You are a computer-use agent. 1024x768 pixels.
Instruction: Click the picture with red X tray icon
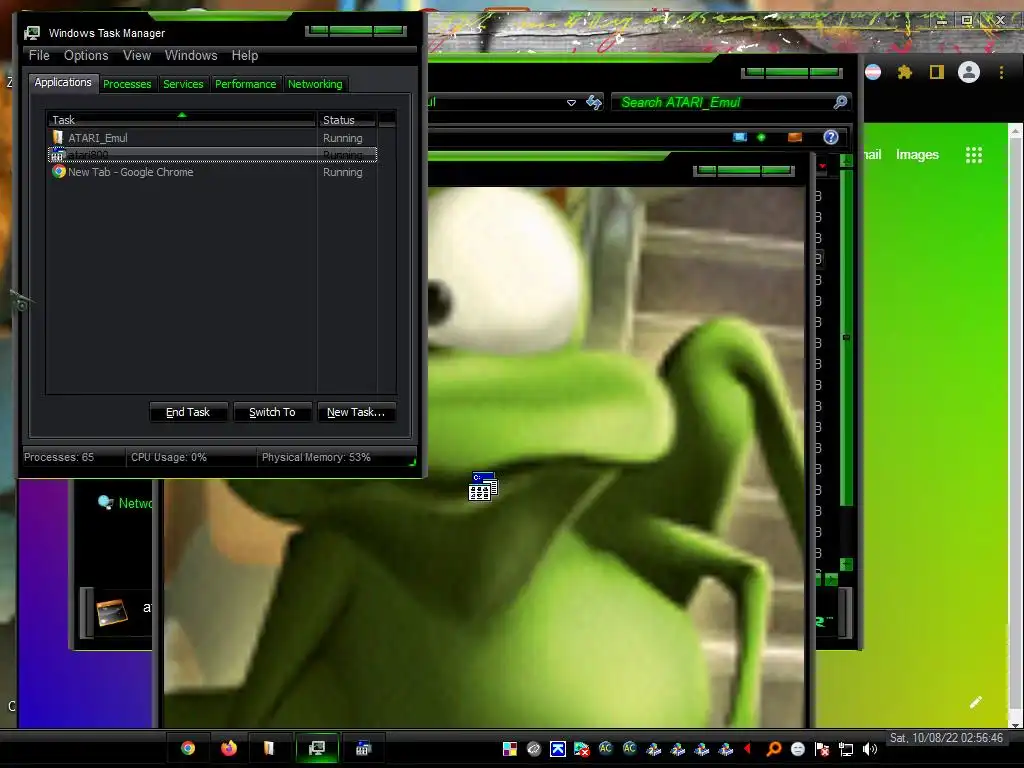pyautogui.click(x=581, y=749)
